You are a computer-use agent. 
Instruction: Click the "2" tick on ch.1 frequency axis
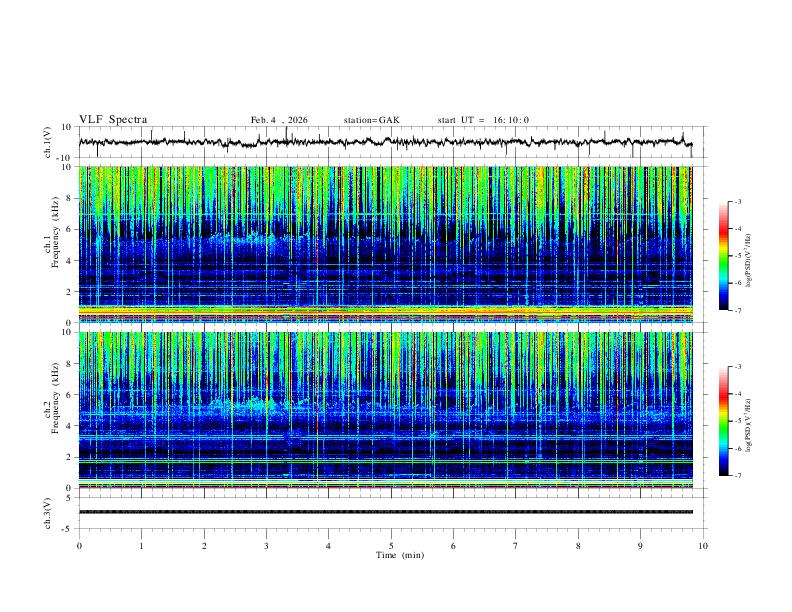tap(69, 292)
